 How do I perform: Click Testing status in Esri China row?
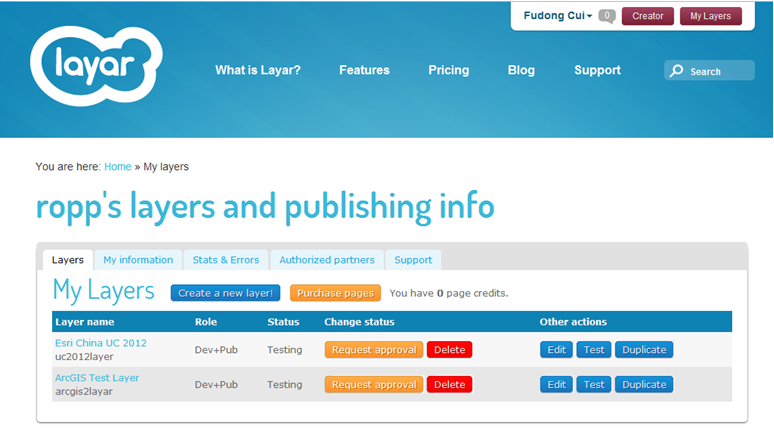pos(285,350)
